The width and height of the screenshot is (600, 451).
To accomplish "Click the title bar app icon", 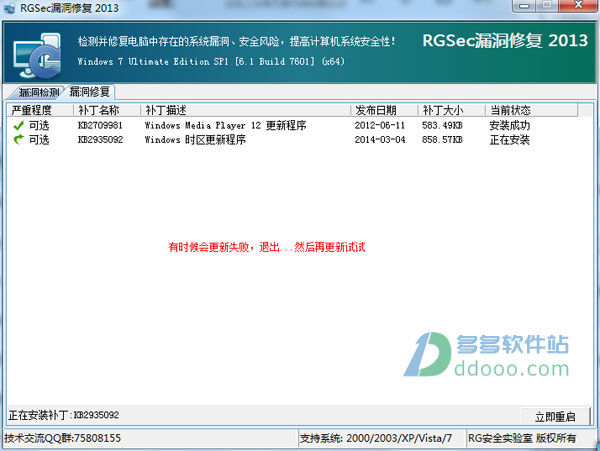I will (x=10, y=8).
